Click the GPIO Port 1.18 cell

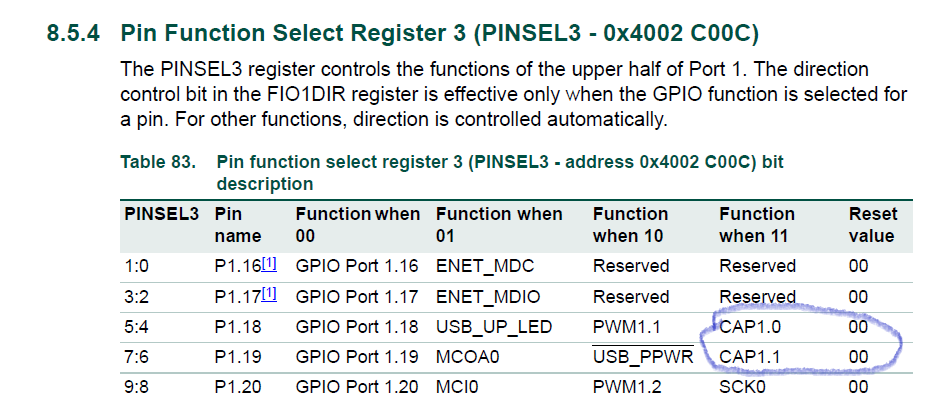coord(355,327)
